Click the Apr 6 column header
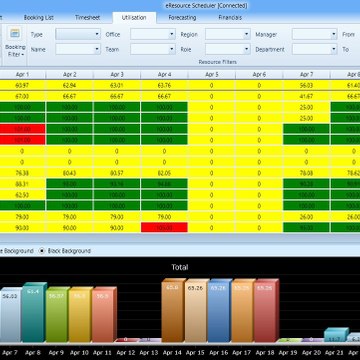Screen dimensions: 360x360 (259, 75)
